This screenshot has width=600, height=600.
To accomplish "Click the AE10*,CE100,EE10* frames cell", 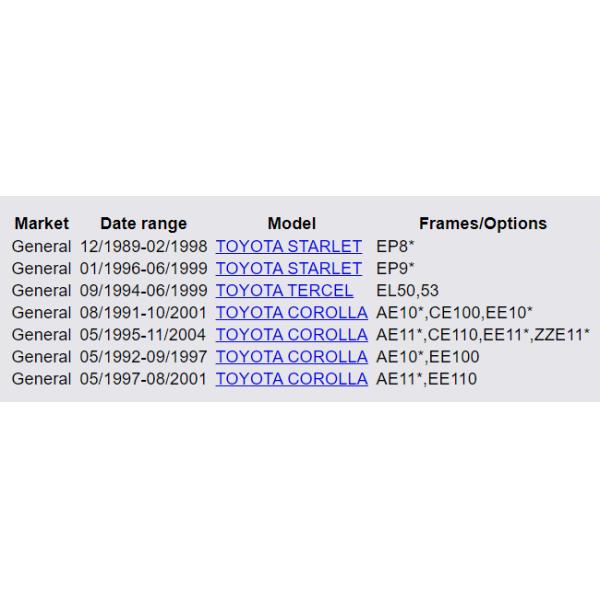I will [x=454, y=312].
